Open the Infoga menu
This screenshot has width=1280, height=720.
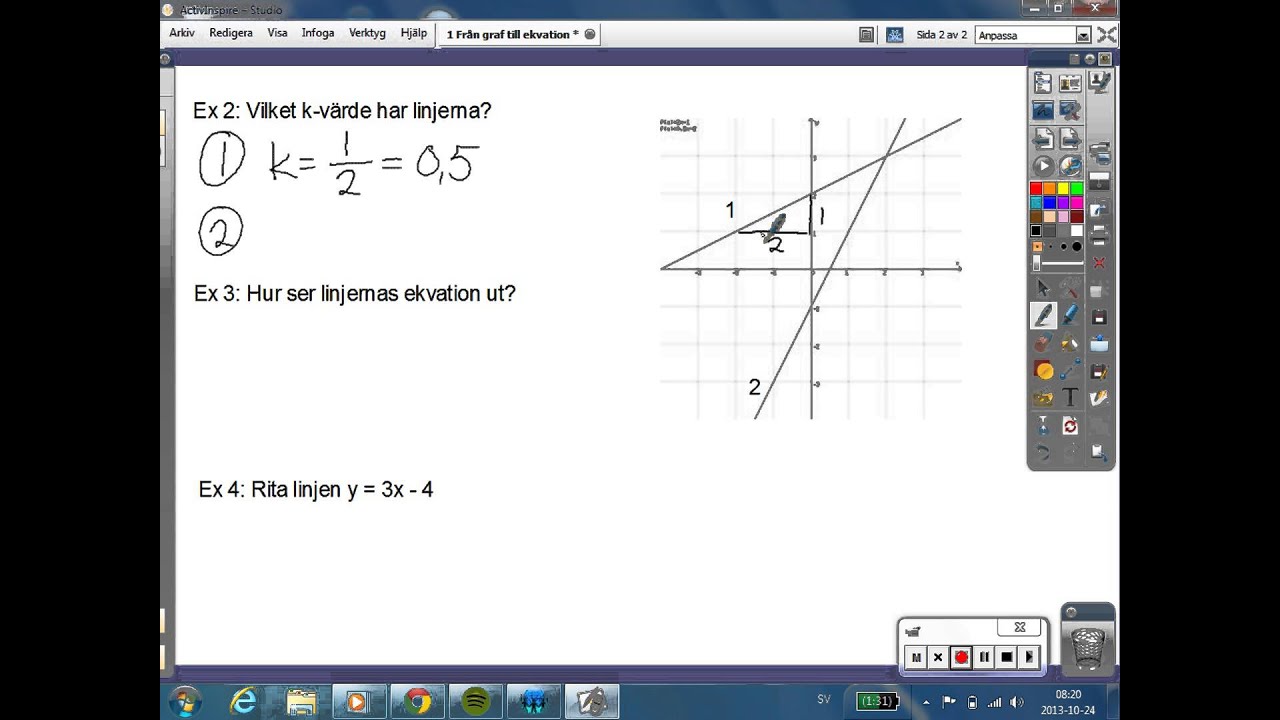[x=318, y=33]
